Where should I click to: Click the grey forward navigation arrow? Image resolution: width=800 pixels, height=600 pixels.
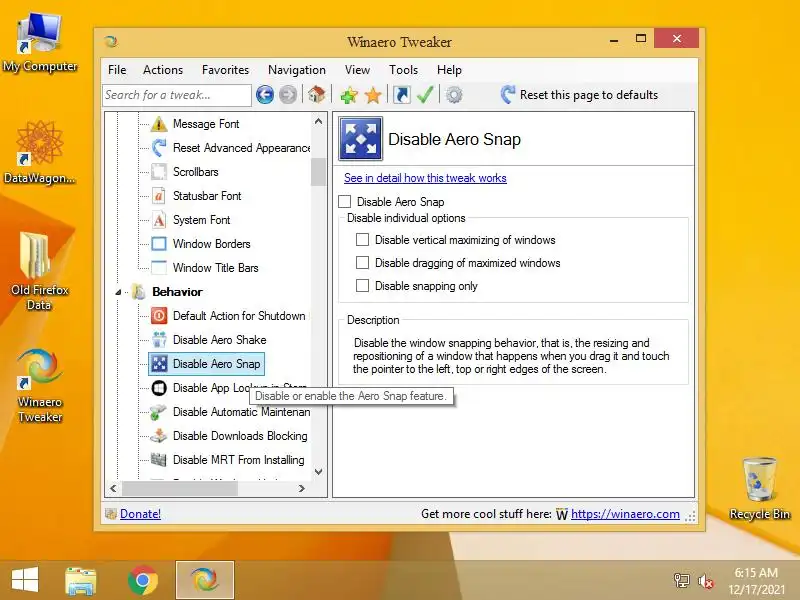[288, 95]
